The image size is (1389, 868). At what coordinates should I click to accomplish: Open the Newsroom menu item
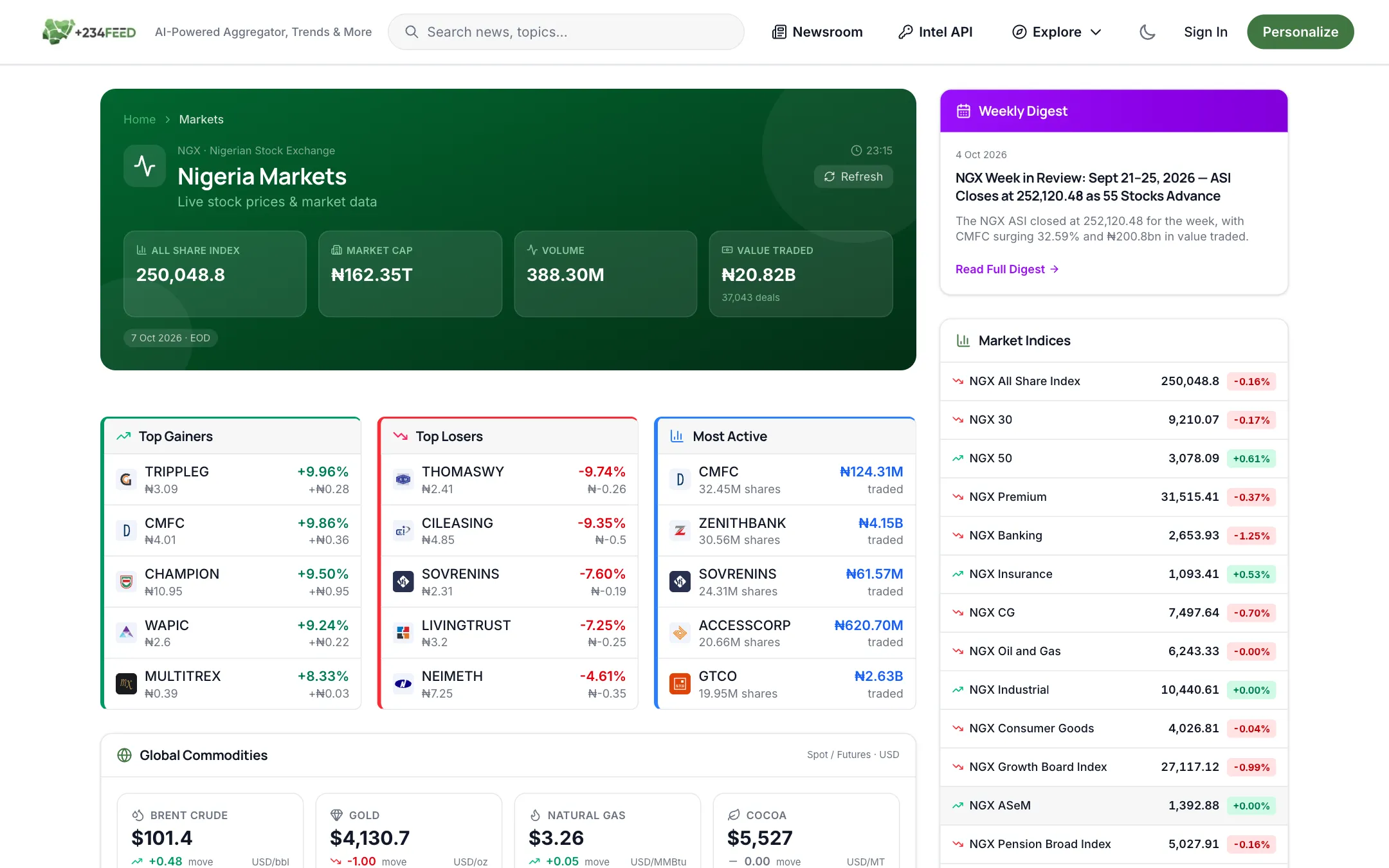(817, 32)
